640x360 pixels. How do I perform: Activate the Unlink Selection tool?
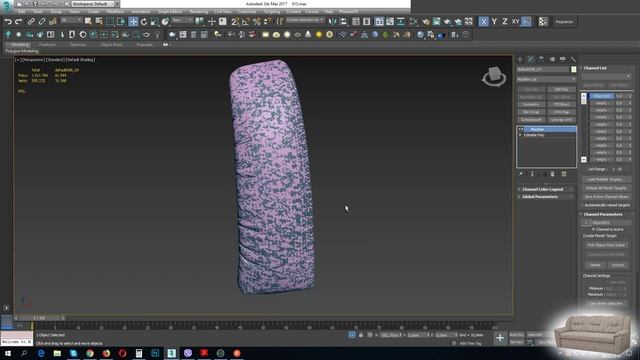pos(42,21)
